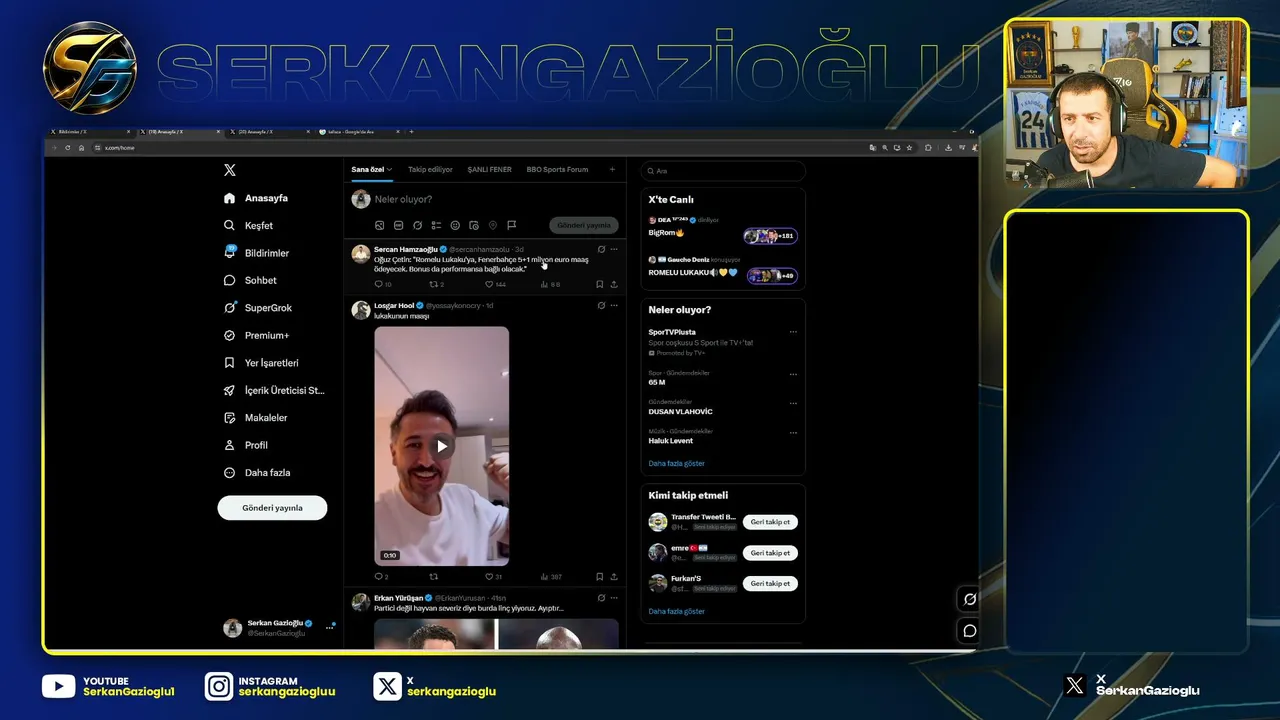Open more options for 65 M trend
1280x720 pixels.
(793, 374)
